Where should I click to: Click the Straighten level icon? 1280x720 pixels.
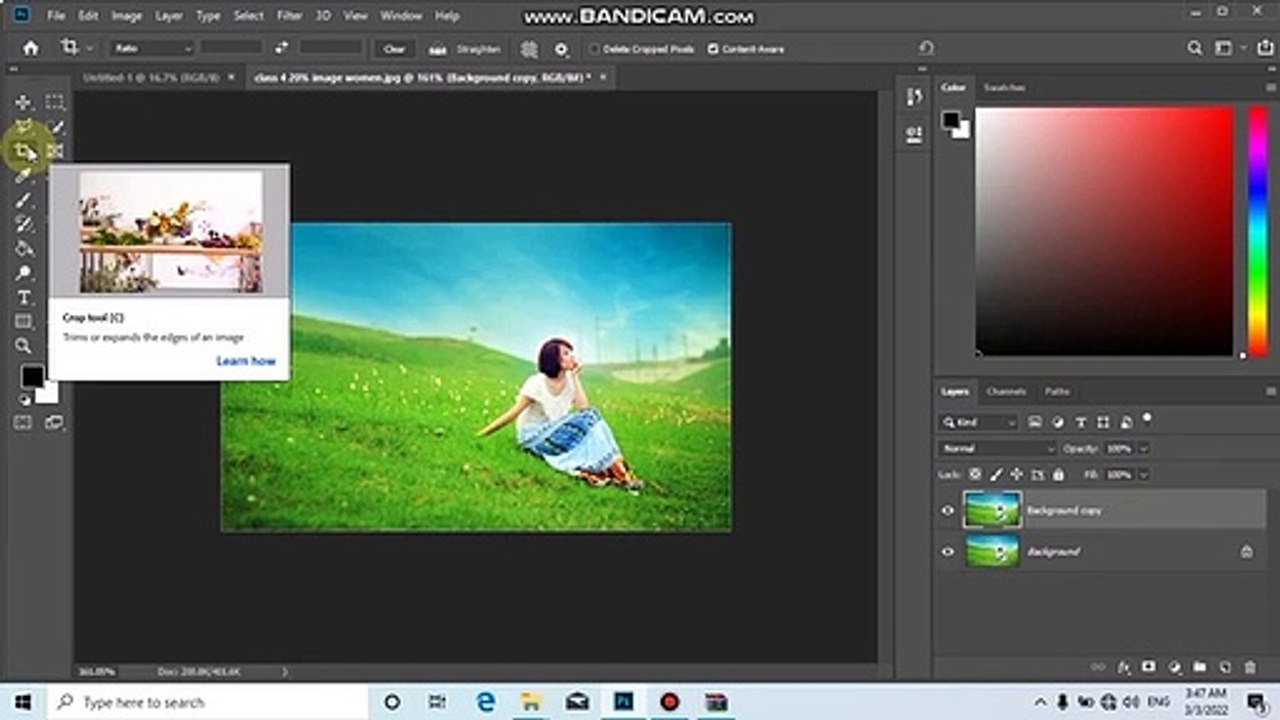[437, 48]
